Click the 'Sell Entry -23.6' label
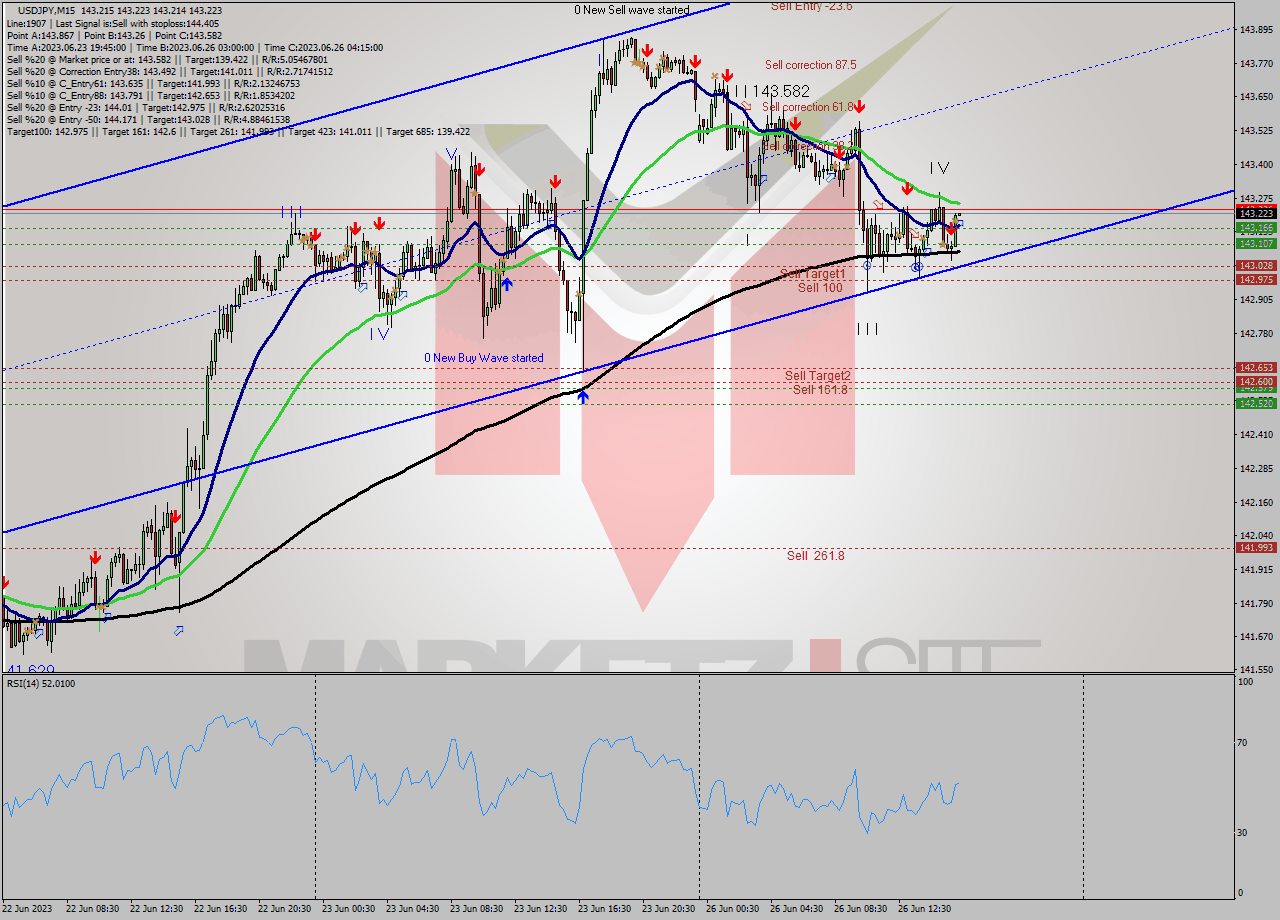This screenshot has width=1280, height=920. [811, 6]
